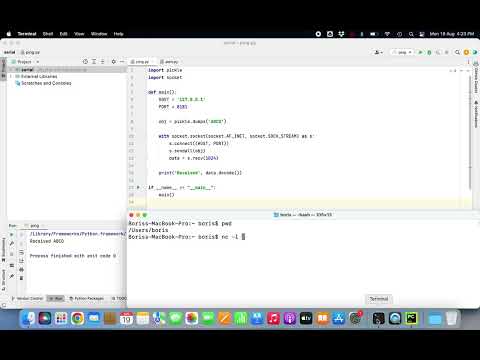Click the line 'import pickle' in editor
This screenshot has height=360, width=480.
click(x=165, y=70)
